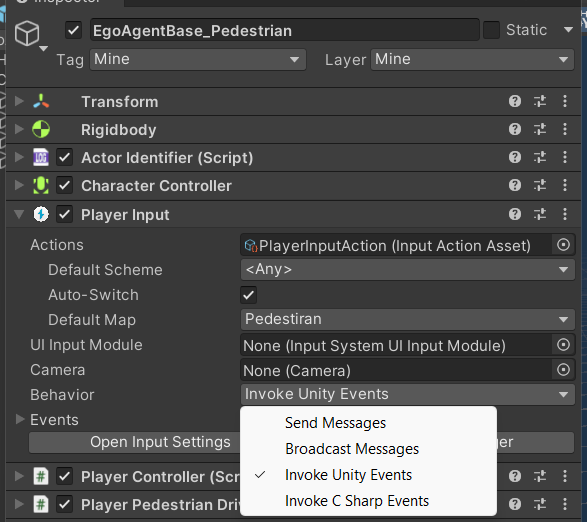Open the Default Scheme dropdown

[x=408, y=269]
